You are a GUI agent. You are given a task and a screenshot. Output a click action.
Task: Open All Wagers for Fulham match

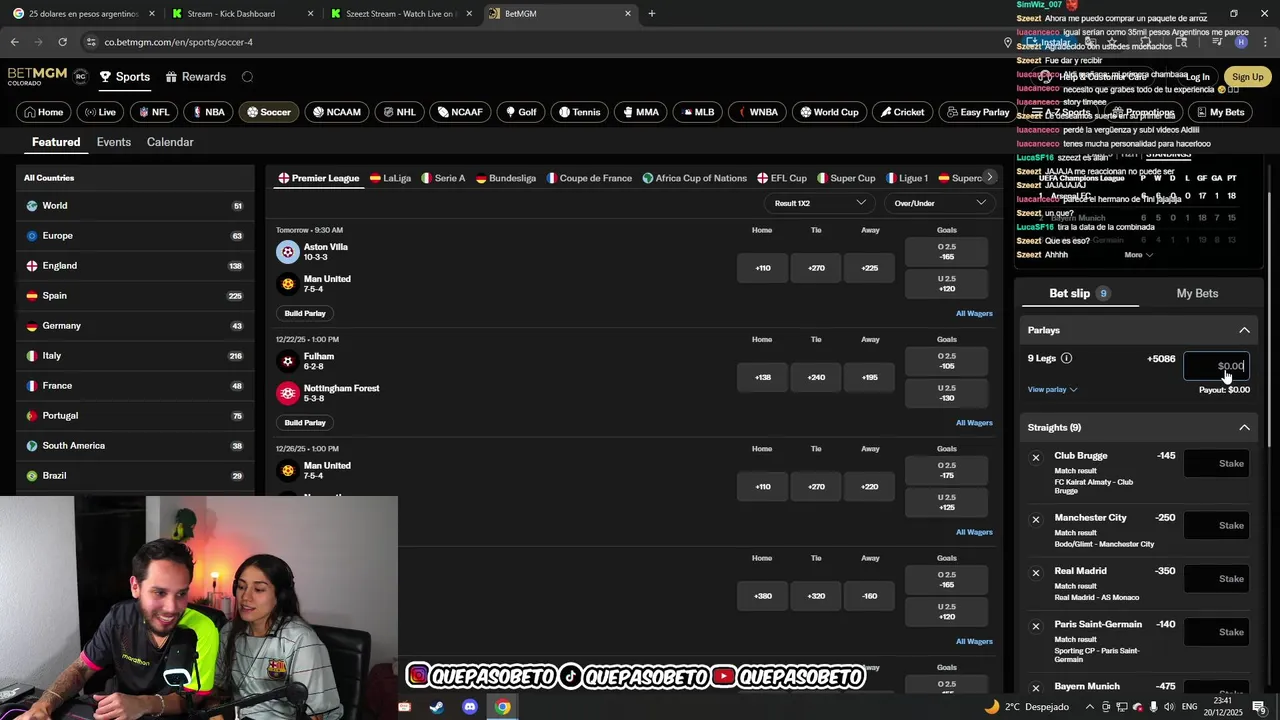[974, 423]
